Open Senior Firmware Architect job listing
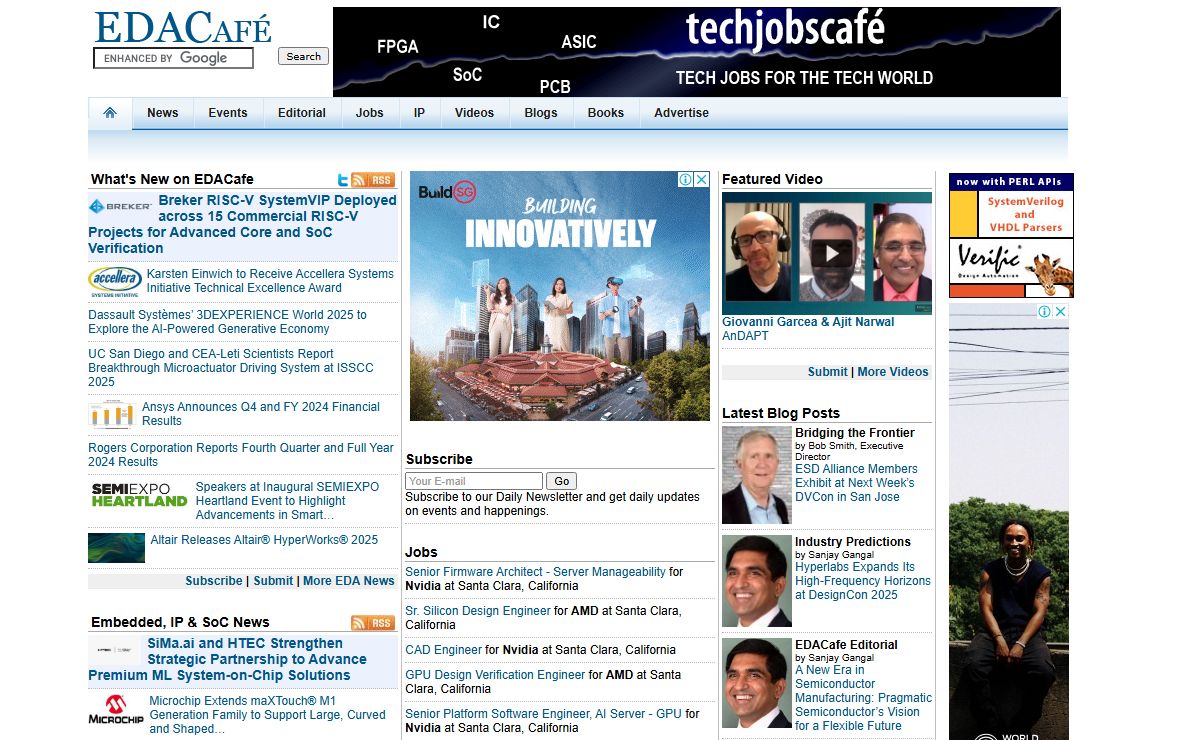 535,573
